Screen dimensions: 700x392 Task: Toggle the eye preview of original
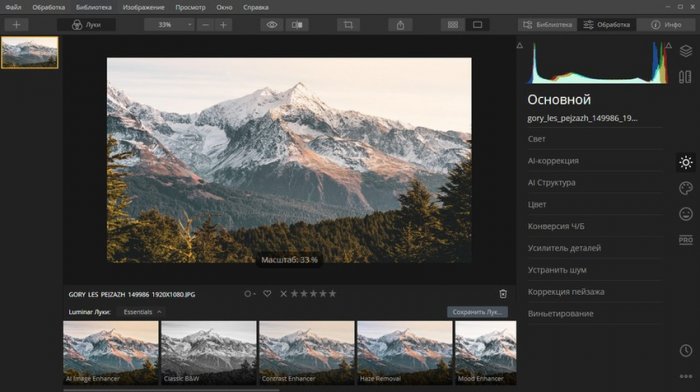click(x=272, y=25)
